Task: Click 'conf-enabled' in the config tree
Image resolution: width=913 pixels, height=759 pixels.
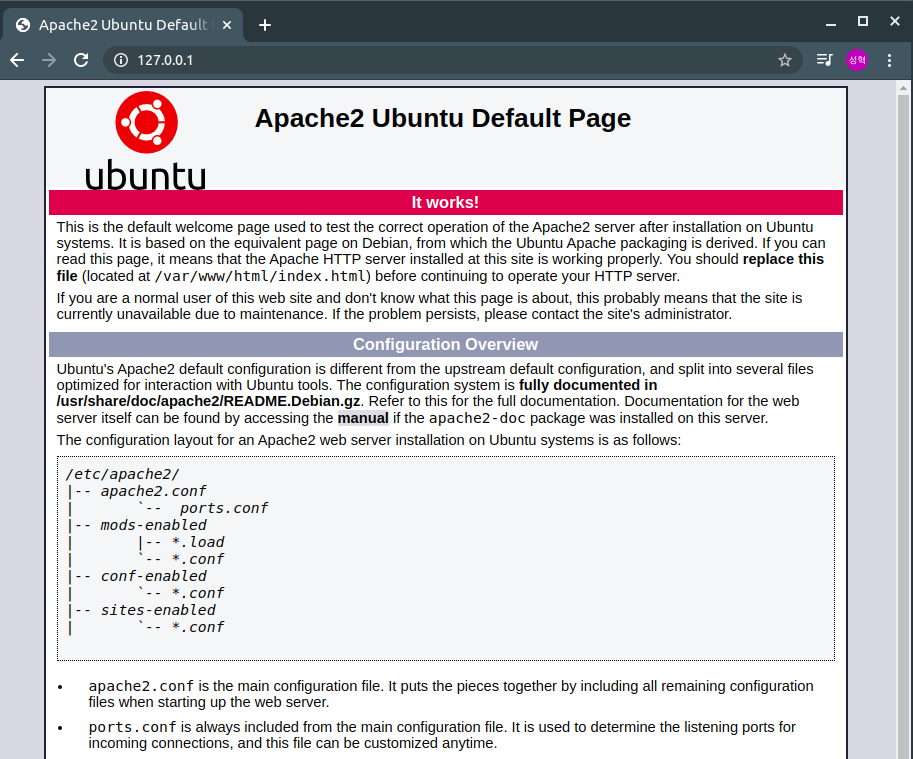Action: (154, 576)
